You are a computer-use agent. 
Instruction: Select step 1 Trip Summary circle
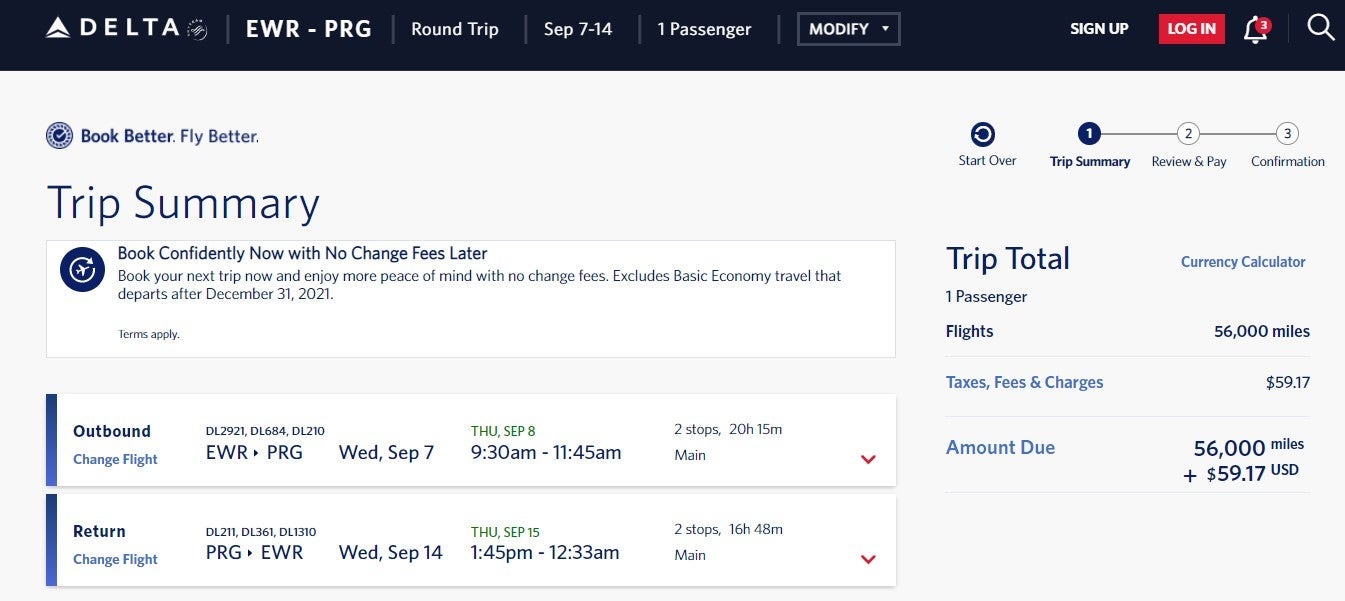point(1089,134)
